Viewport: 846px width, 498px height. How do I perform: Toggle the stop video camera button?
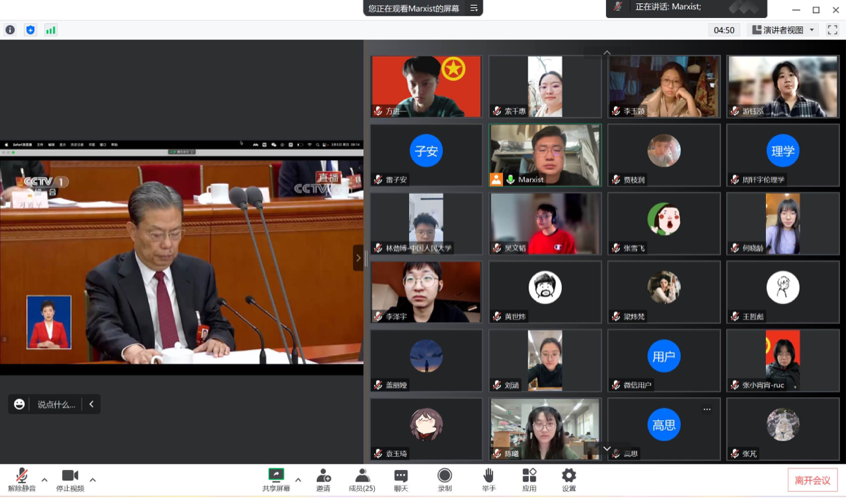(69, 477)
